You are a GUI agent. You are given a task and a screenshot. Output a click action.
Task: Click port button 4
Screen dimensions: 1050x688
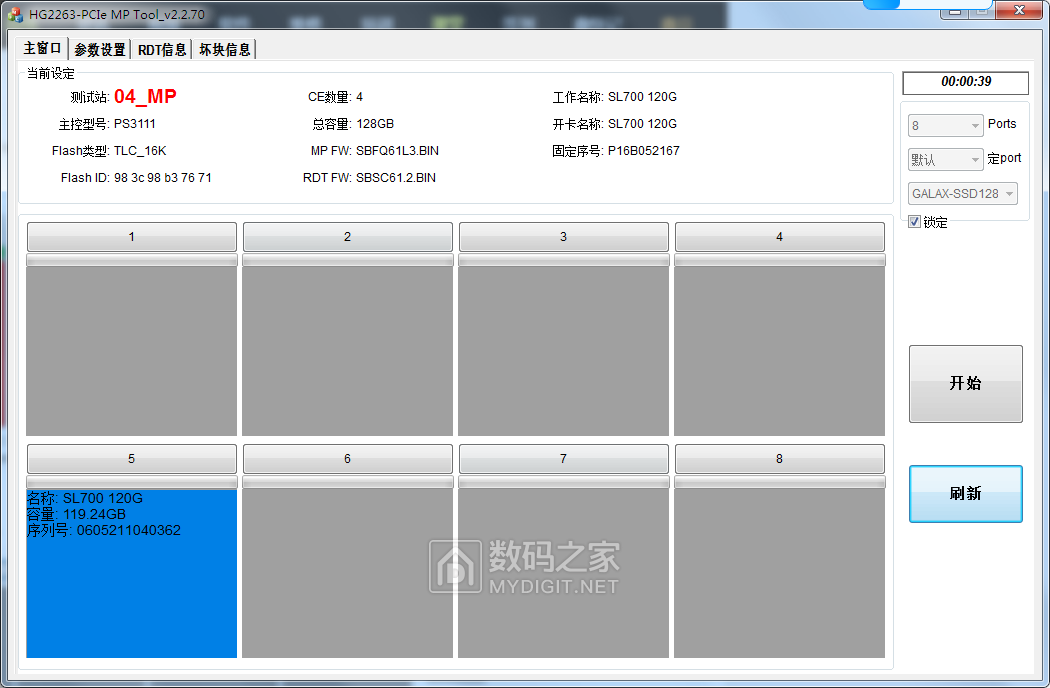[779, 236]
